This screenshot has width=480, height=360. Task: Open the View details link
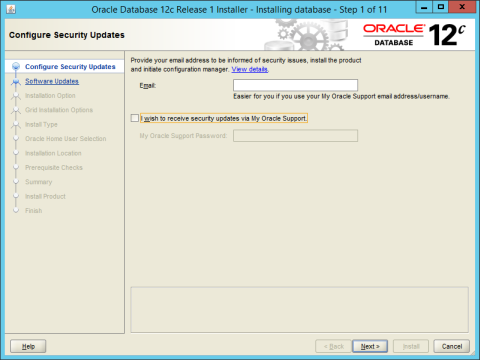[x=250, y=69]
